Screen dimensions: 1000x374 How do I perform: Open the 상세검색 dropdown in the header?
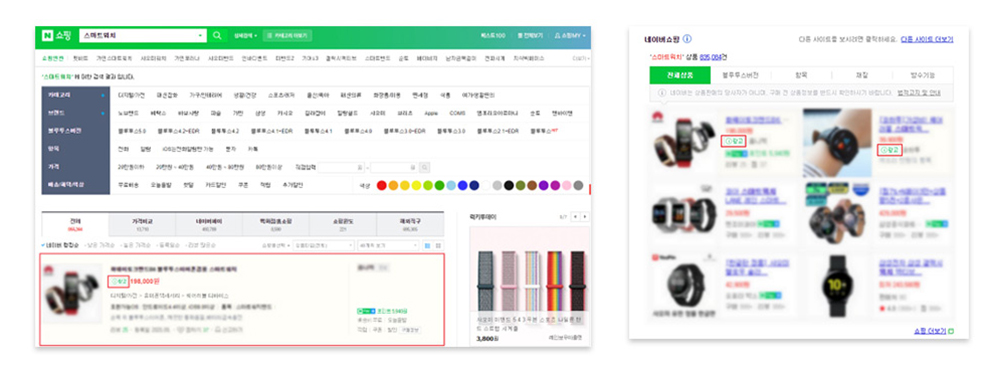coord(246,36)
